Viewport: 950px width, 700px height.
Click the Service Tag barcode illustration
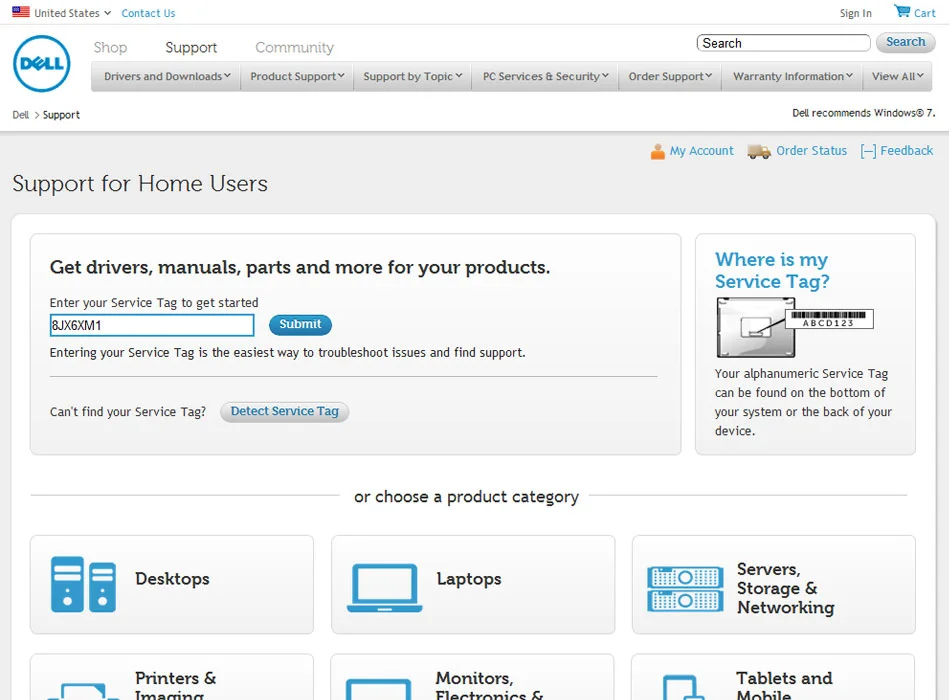794,327
